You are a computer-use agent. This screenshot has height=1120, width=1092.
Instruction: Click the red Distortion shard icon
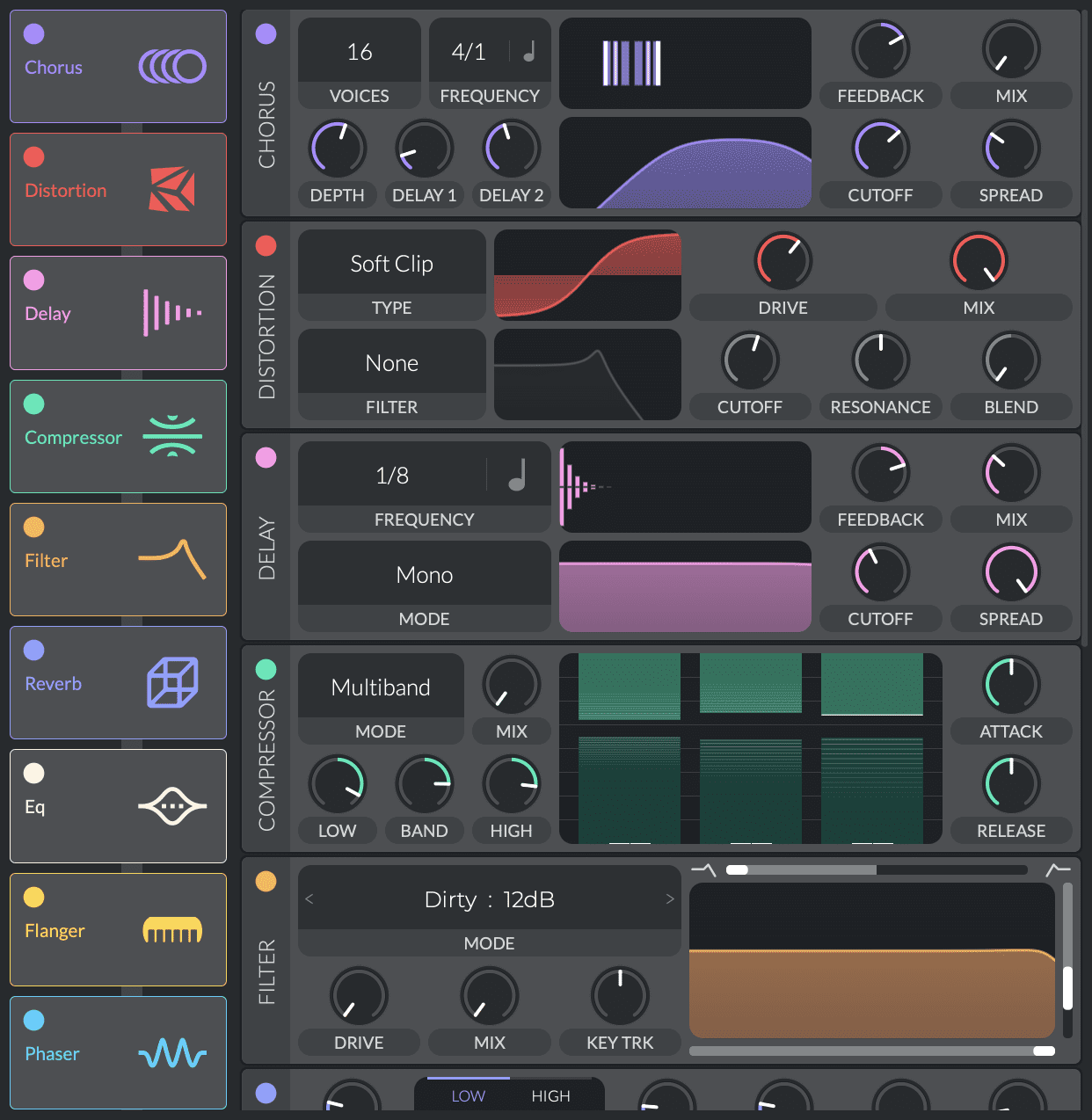(171, 189)
